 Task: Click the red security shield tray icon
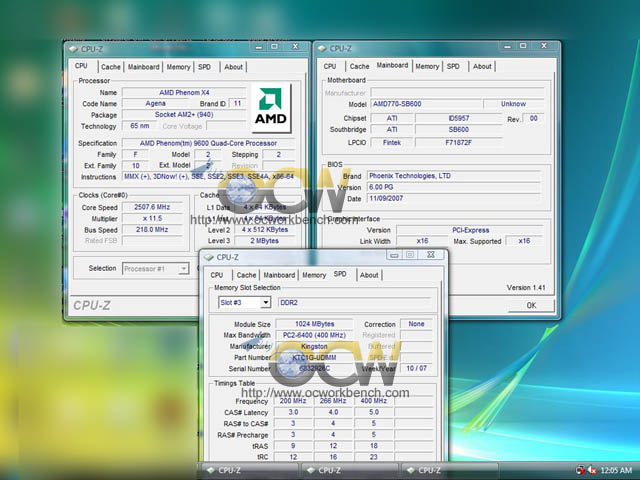[x=580, y=470]
